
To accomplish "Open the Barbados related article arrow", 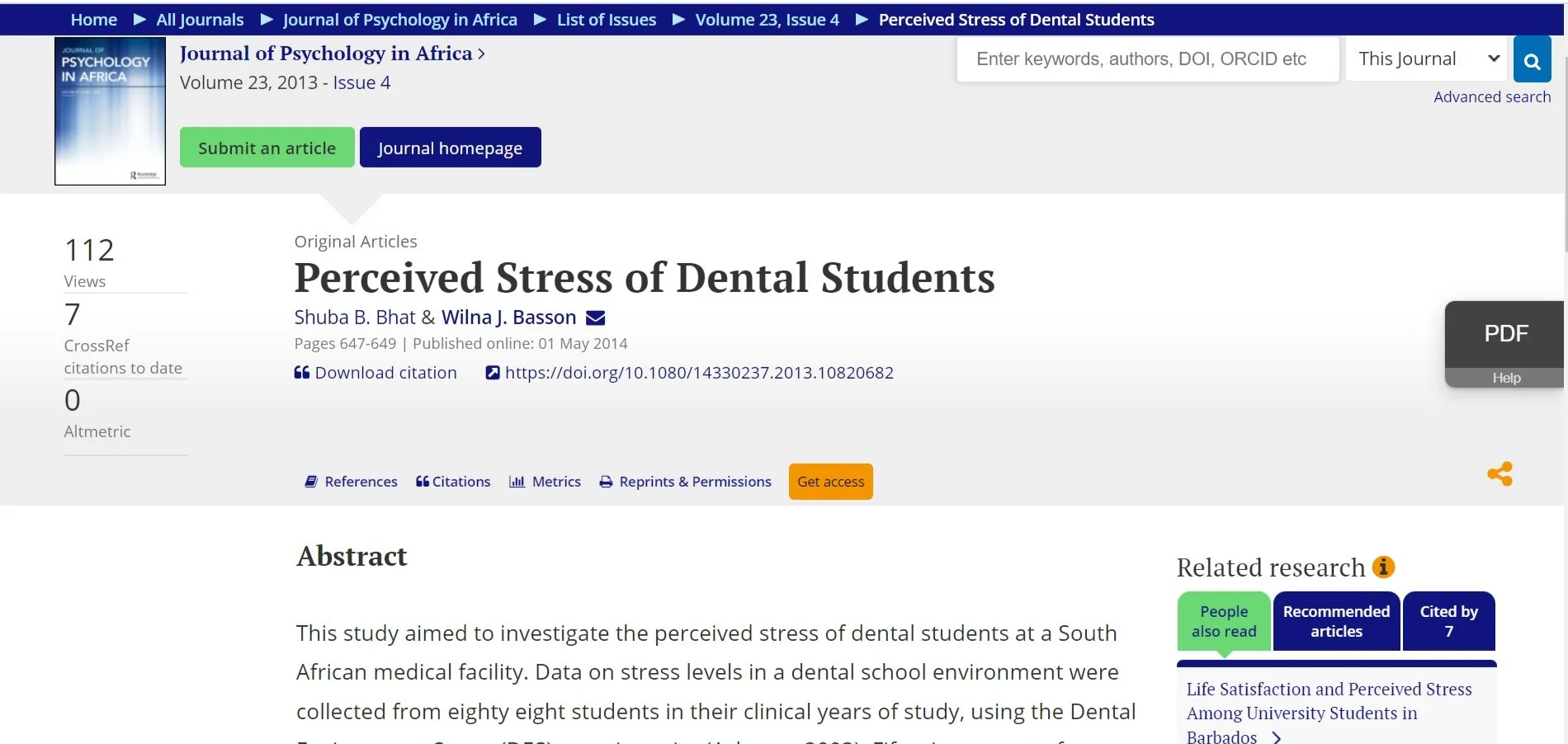I will 1277,737.
